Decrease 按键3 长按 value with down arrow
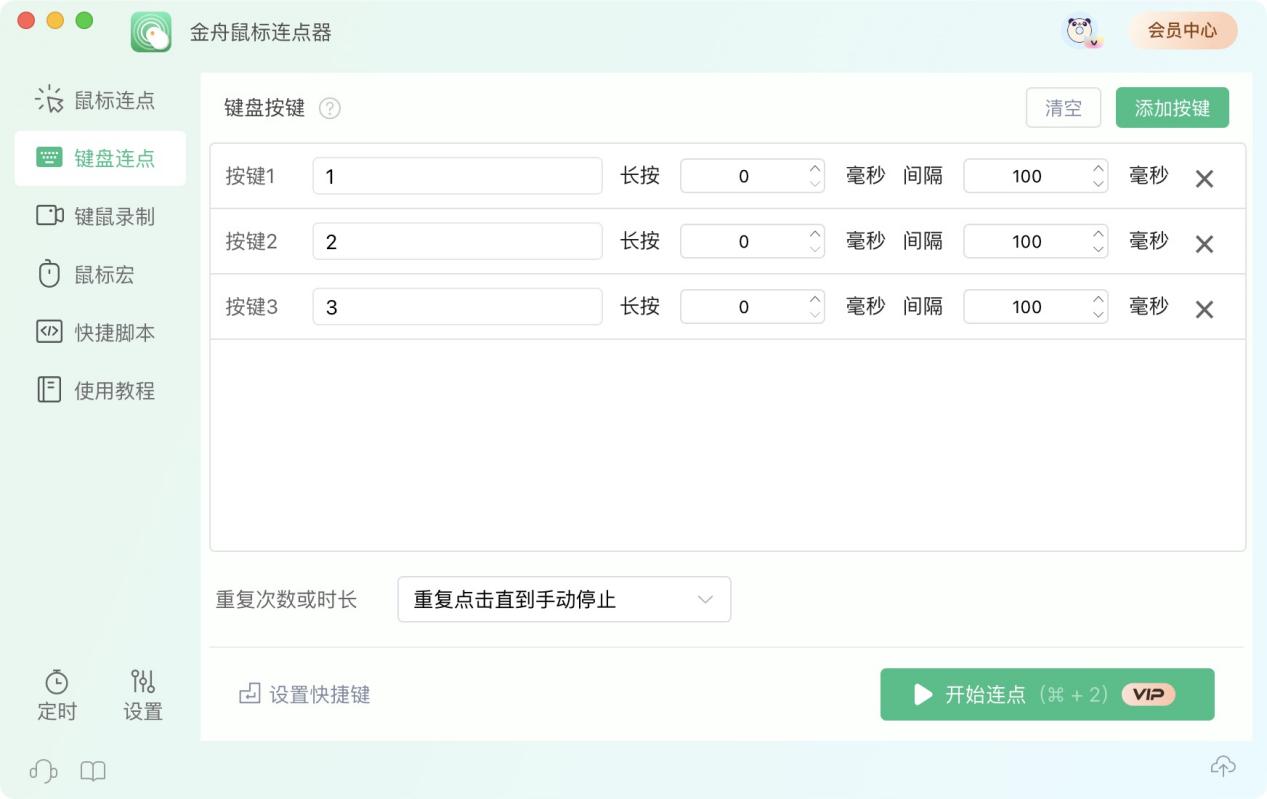1267x799 pixels. pos(815,315)
